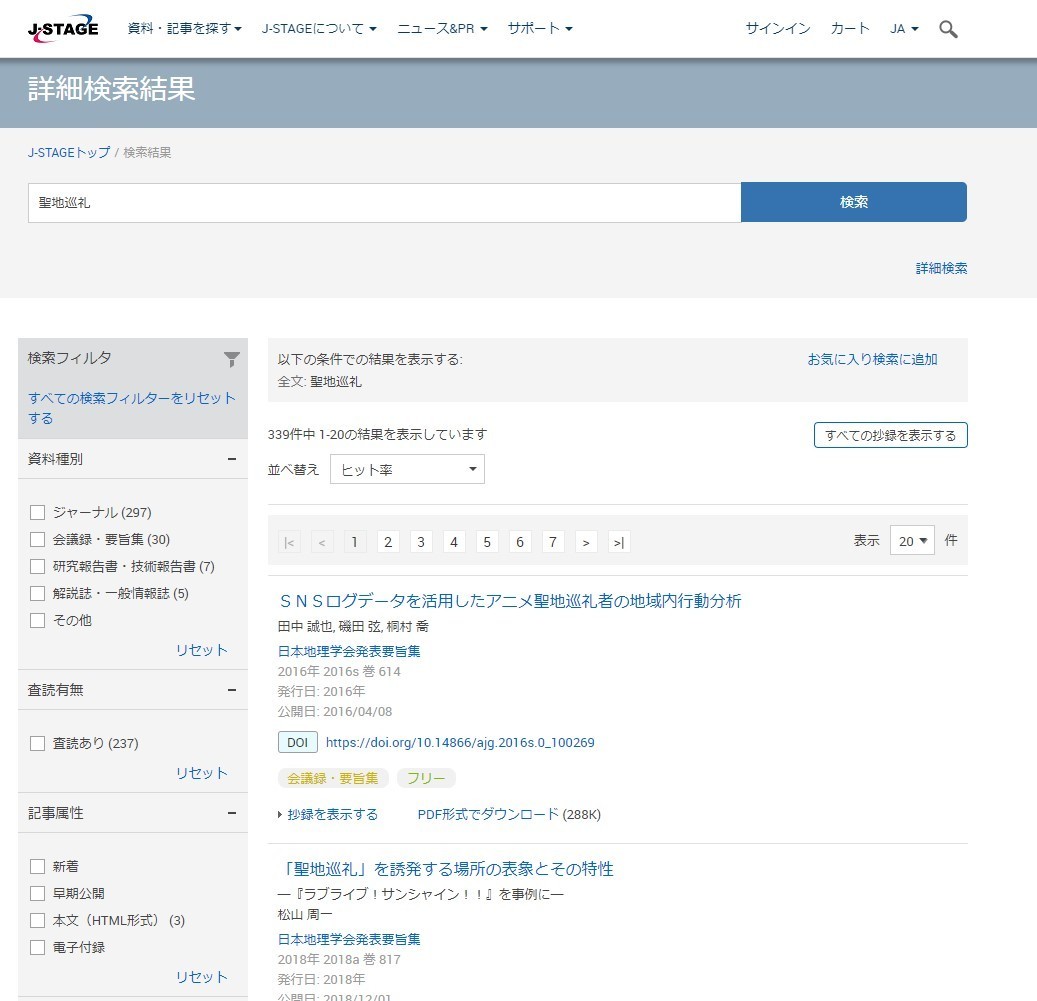
Task: Check the 本文（HTML形式）(3) checkbox
Action: [x=37, y=920]
